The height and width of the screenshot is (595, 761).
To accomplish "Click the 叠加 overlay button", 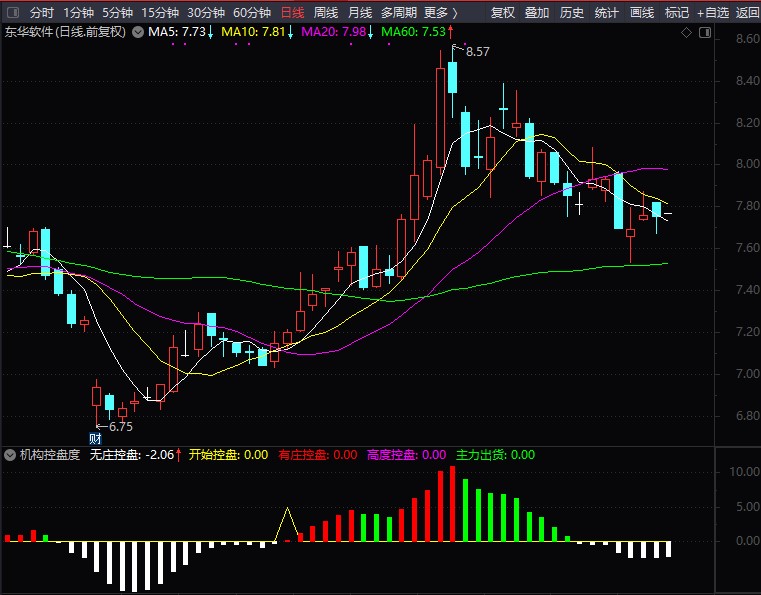I will (537, 13).
